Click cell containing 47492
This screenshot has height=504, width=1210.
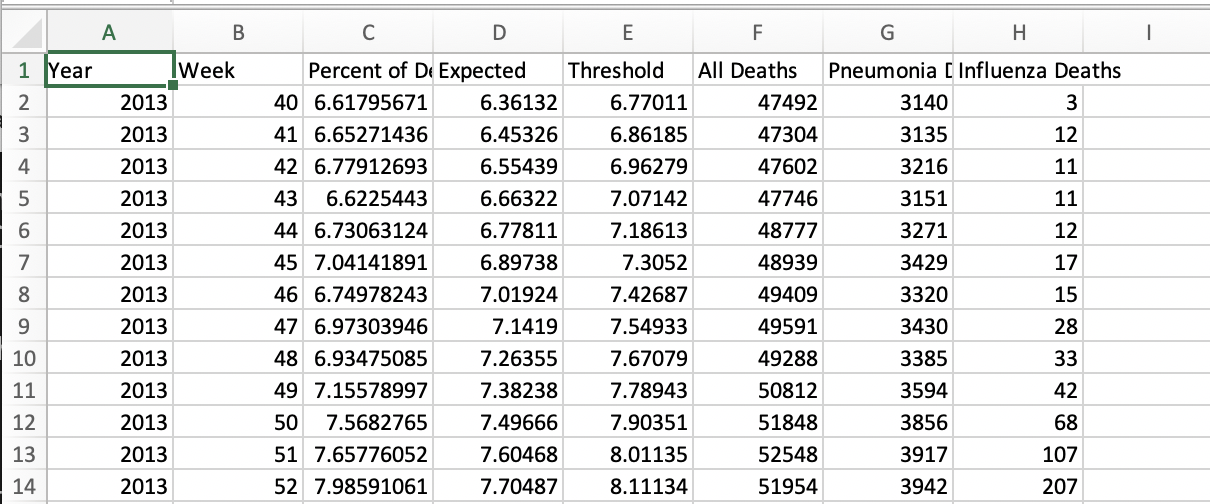coord(756,102)
